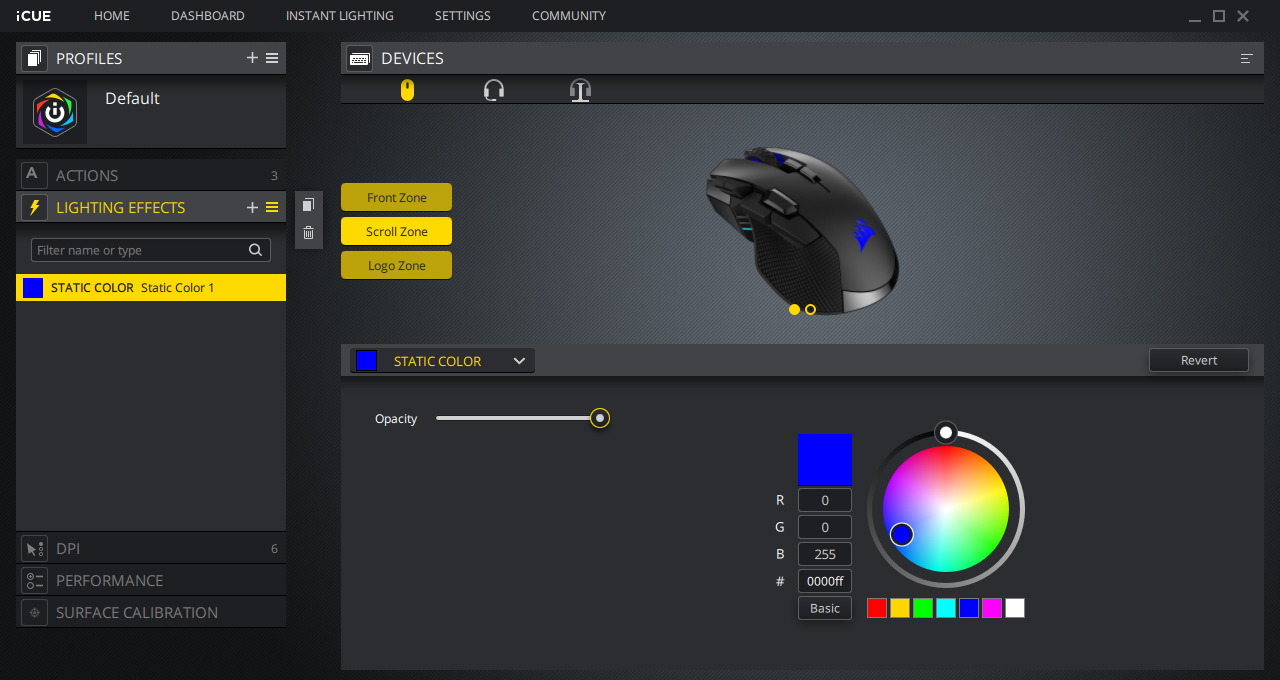The image size is (1280, 680).
Task: Open the Devices panel options menu
Action: pos(1247,58)
